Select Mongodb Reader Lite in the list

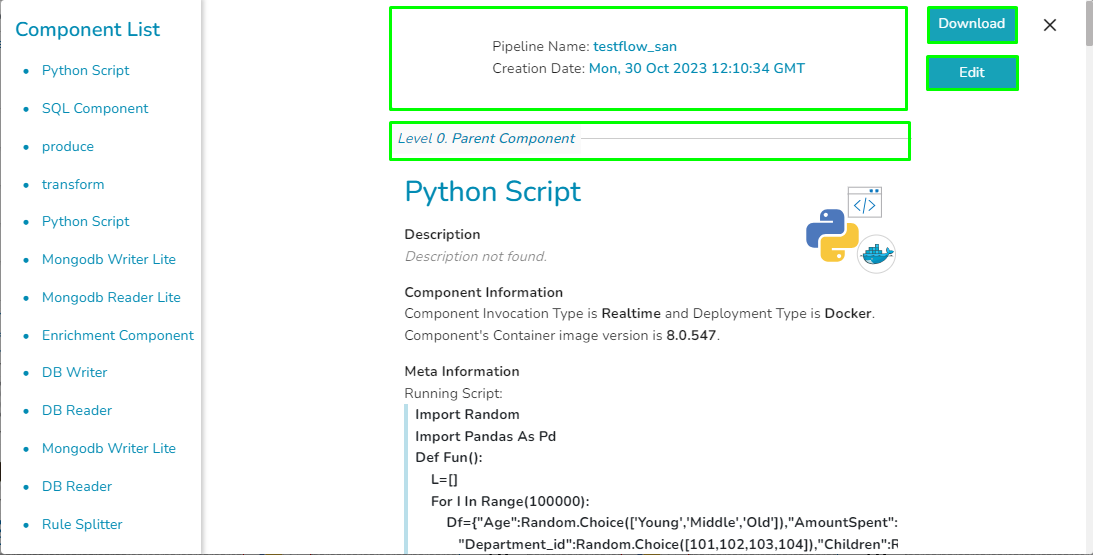(x=111, y=297)
